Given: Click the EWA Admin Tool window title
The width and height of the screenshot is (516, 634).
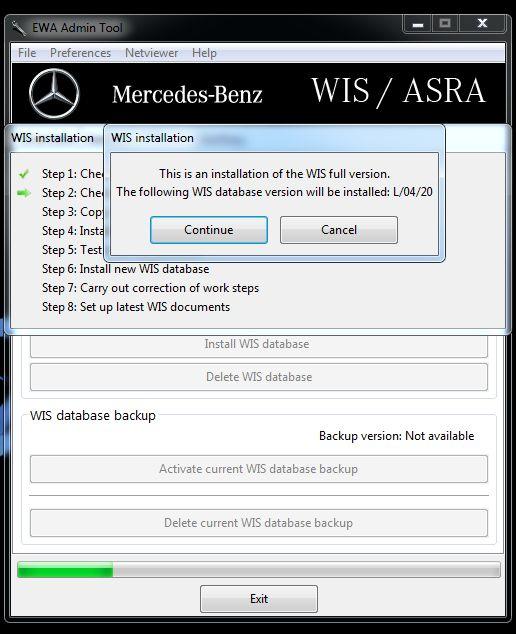Looking at the screenshot, I should pos(77,28).
